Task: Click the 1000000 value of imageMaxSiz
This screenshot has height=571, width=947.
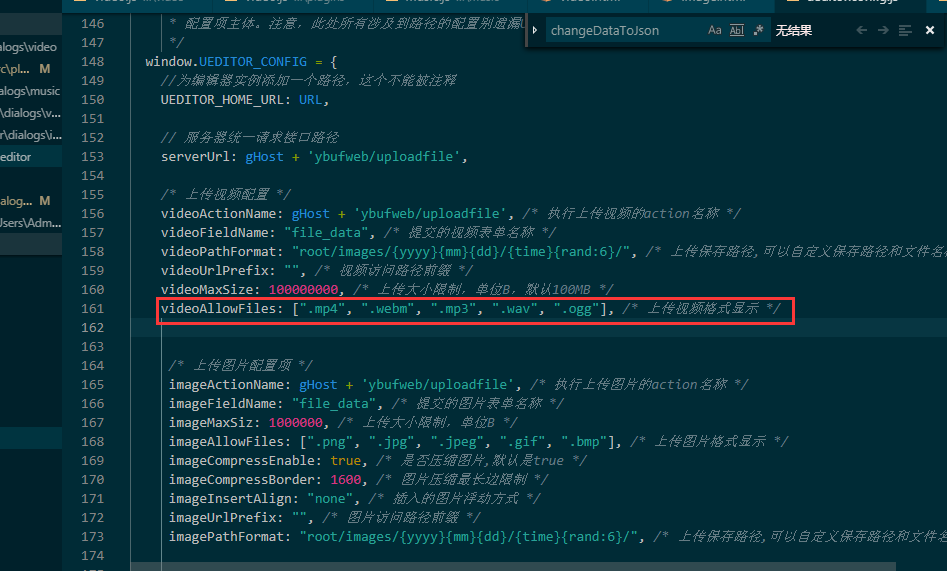Action: pos(295,422)
